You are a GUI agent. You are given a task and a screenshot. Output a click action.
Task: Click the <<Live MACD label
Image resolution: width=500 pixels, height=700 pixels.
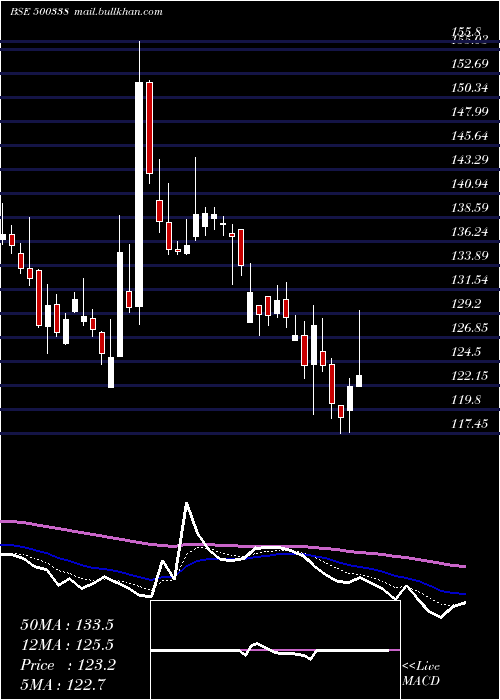[421, 674]
